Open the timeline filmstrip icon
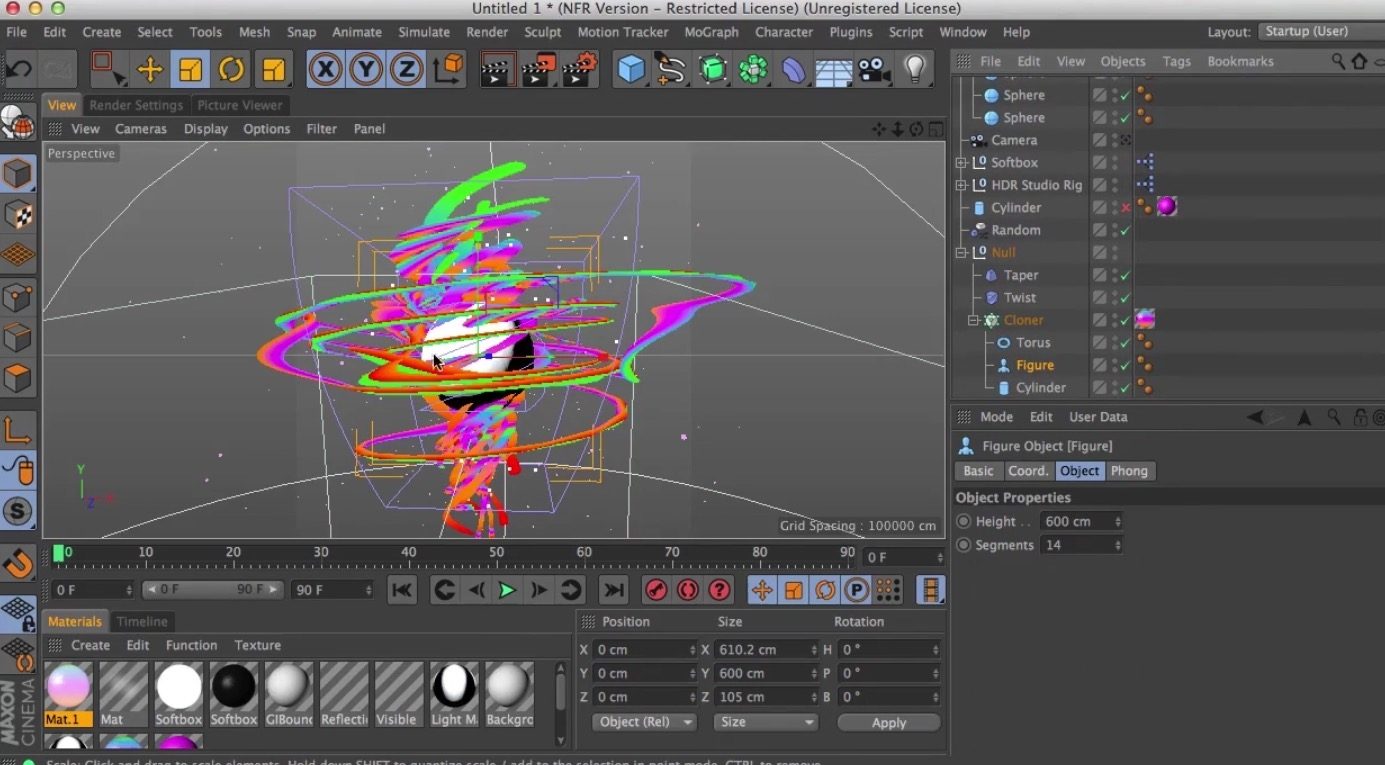The image size is (1385, 765). click(931, 590)
